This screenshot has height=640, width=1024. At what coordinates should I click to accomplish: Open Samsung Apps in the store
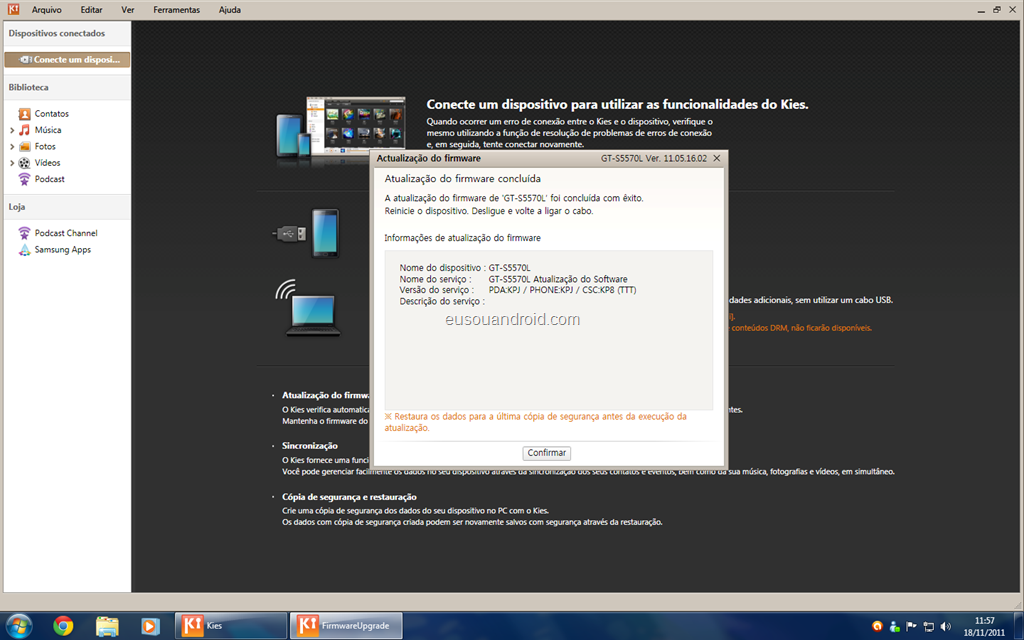(x=63, y=249)
